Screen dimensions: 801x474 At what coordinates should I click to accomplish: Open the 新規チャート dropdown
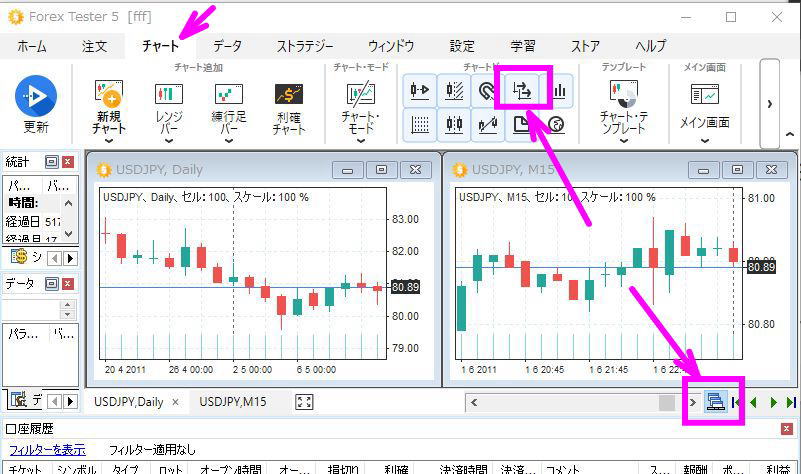coord(108,140)
